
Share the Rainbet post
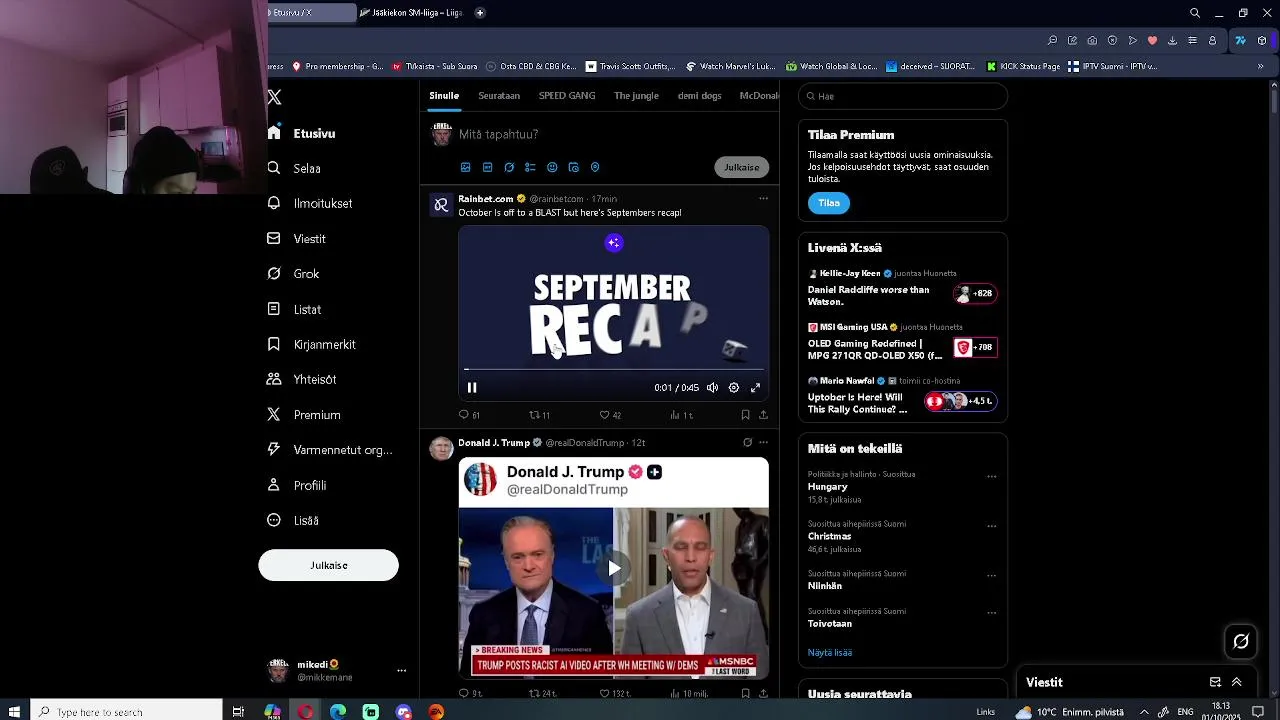(764, 415)
